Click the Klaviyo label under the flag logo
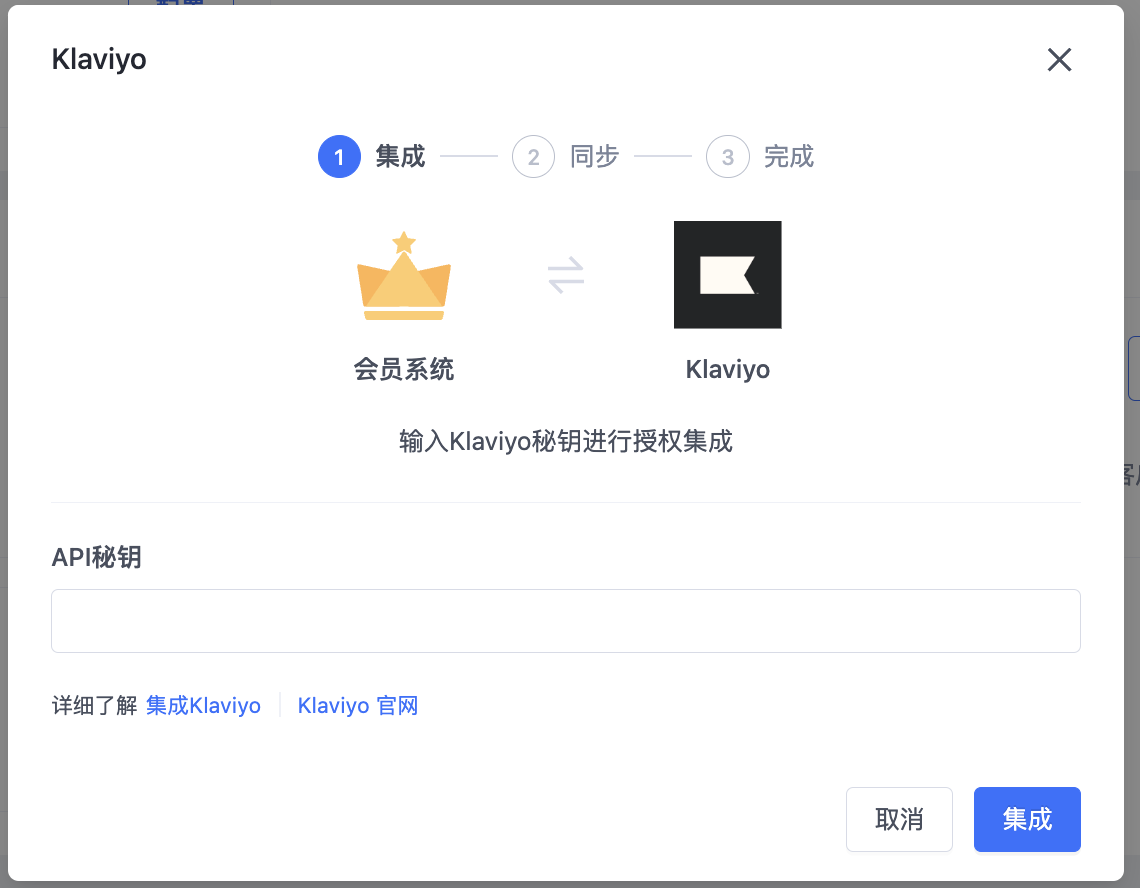This screenshot has height=888, width=1140. [727, 369]
